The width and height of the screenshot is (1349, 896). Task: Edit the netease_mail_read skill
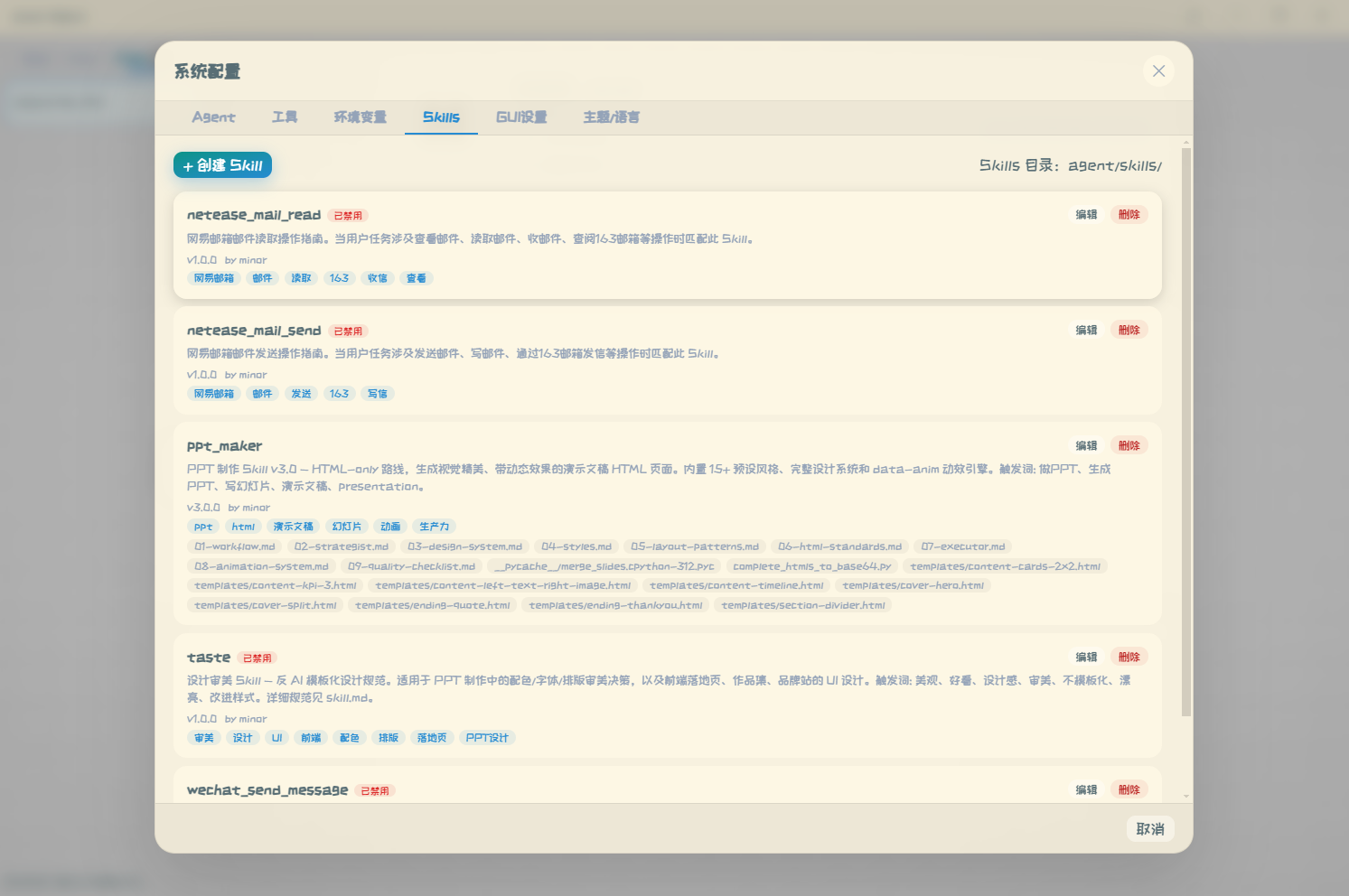tap(1086, 215)
